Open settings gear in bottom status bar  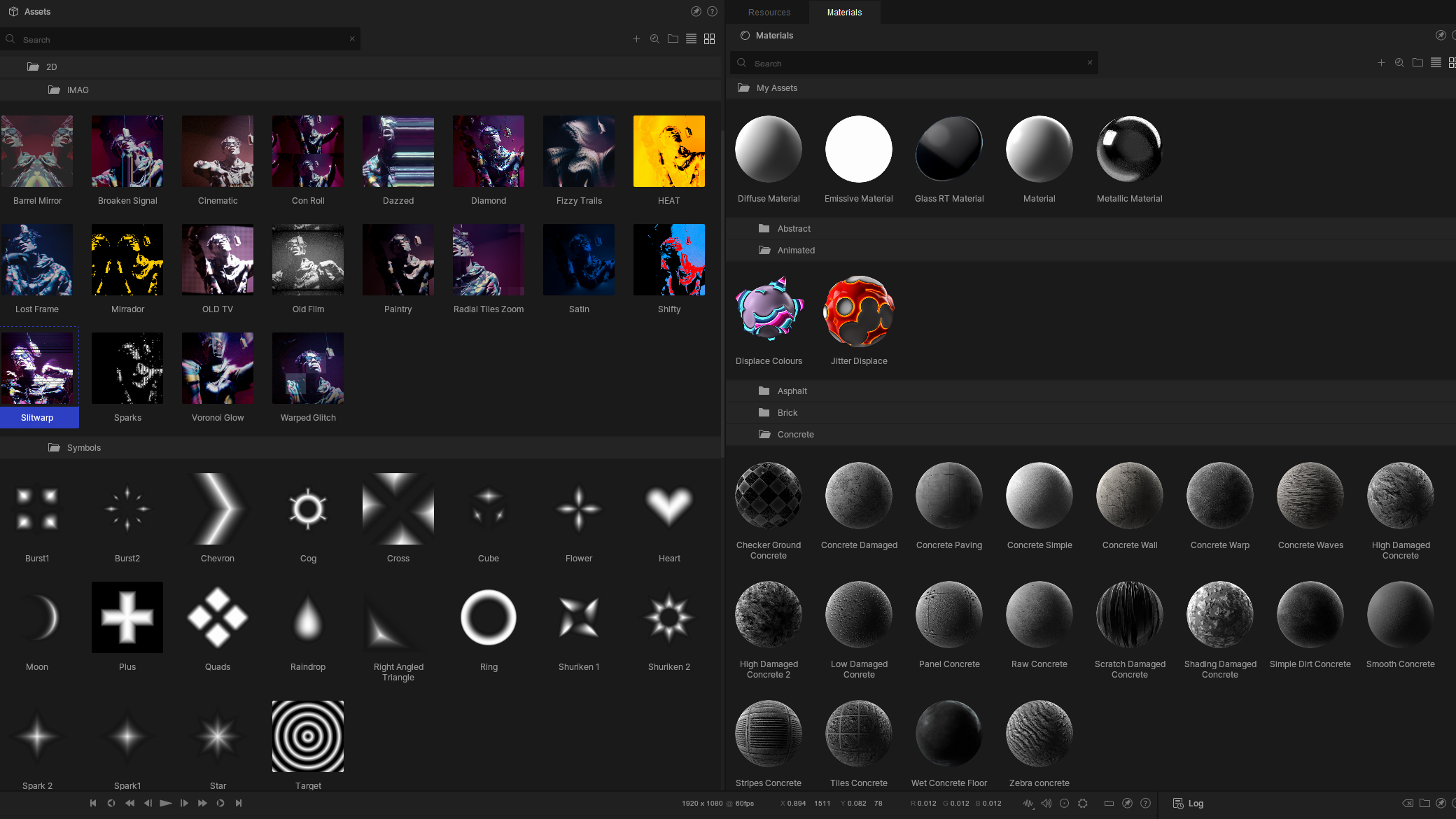(x=1082, y=803)
